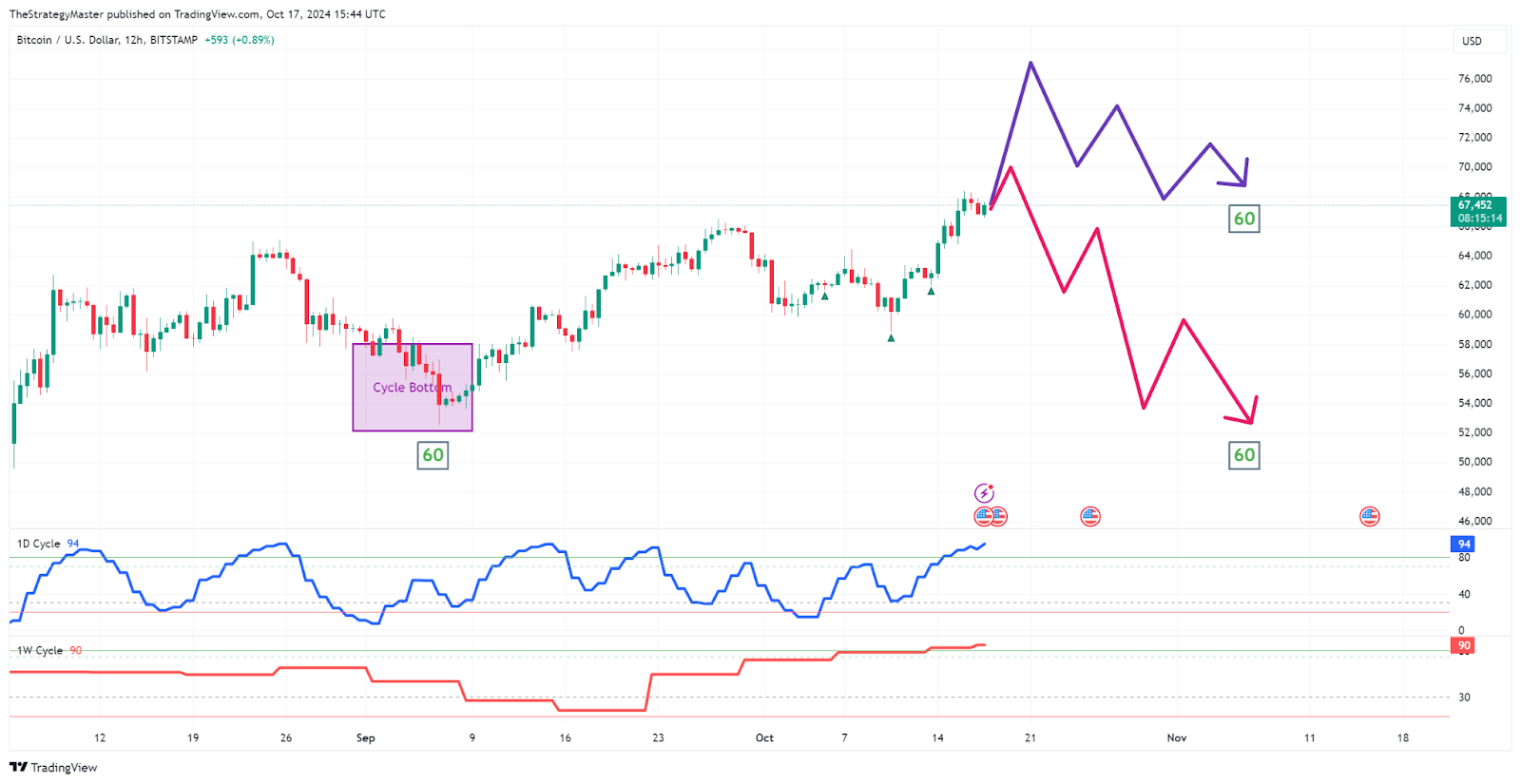The image size is (1521, 784).
Task: Click the 12 date label on the time axis
Action: [100, 737]
